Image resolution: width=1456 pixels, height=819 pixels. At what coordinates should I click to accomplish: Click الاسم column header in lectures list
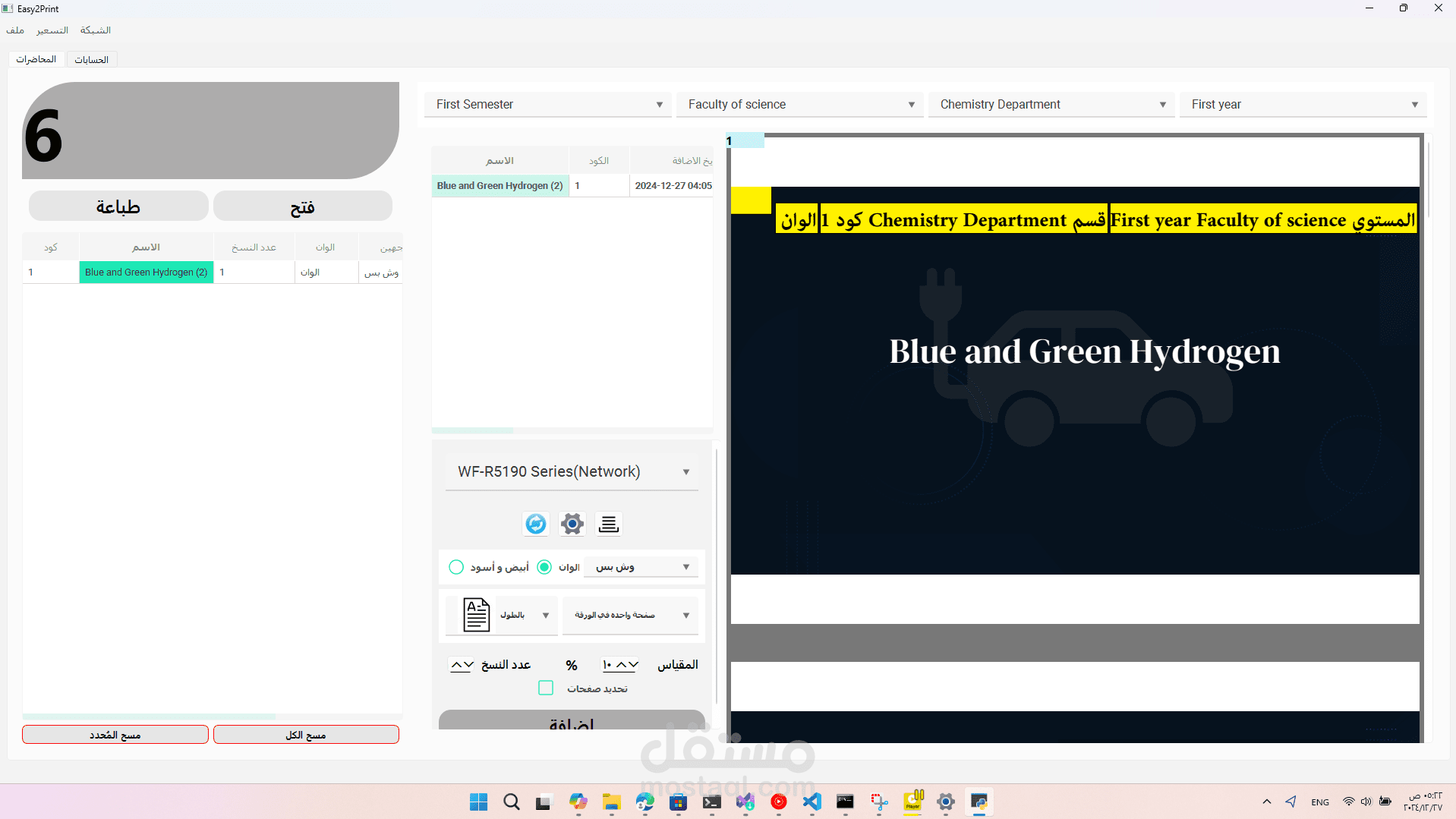(x=500, y=161)
